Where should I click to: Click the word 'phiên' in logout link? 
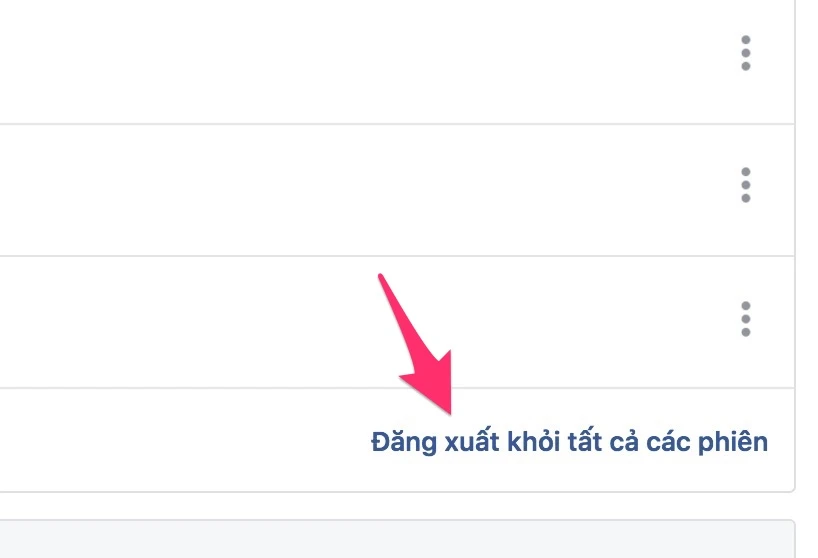733,442
